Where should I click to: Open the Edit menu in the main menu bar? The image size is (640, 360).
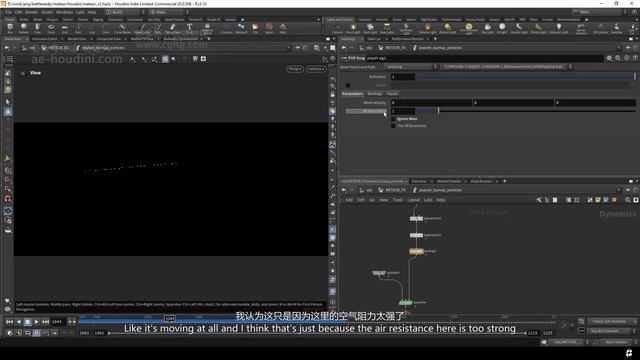point(18,12)
